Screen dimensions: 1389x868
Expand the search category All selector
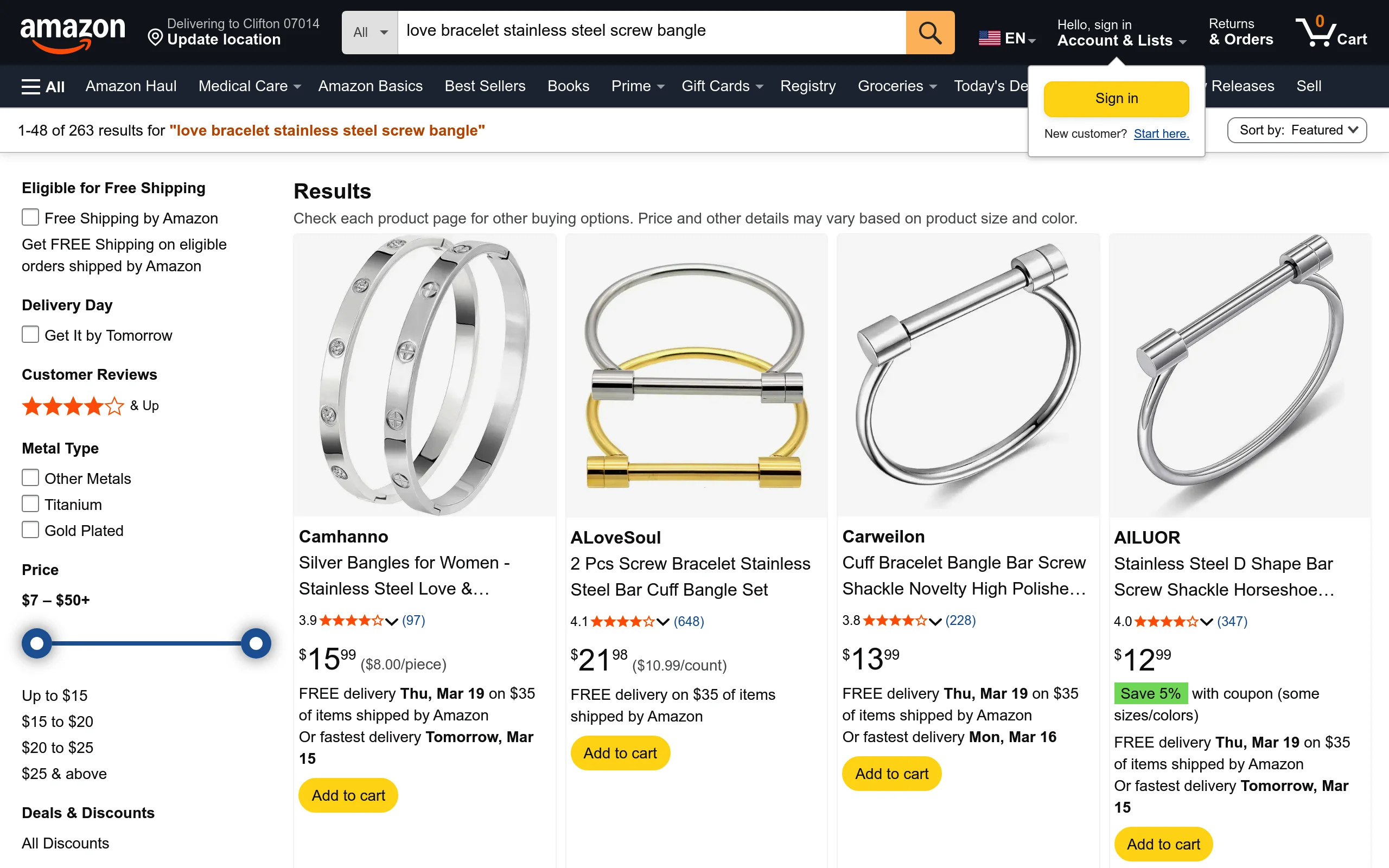tap(369, 32)
